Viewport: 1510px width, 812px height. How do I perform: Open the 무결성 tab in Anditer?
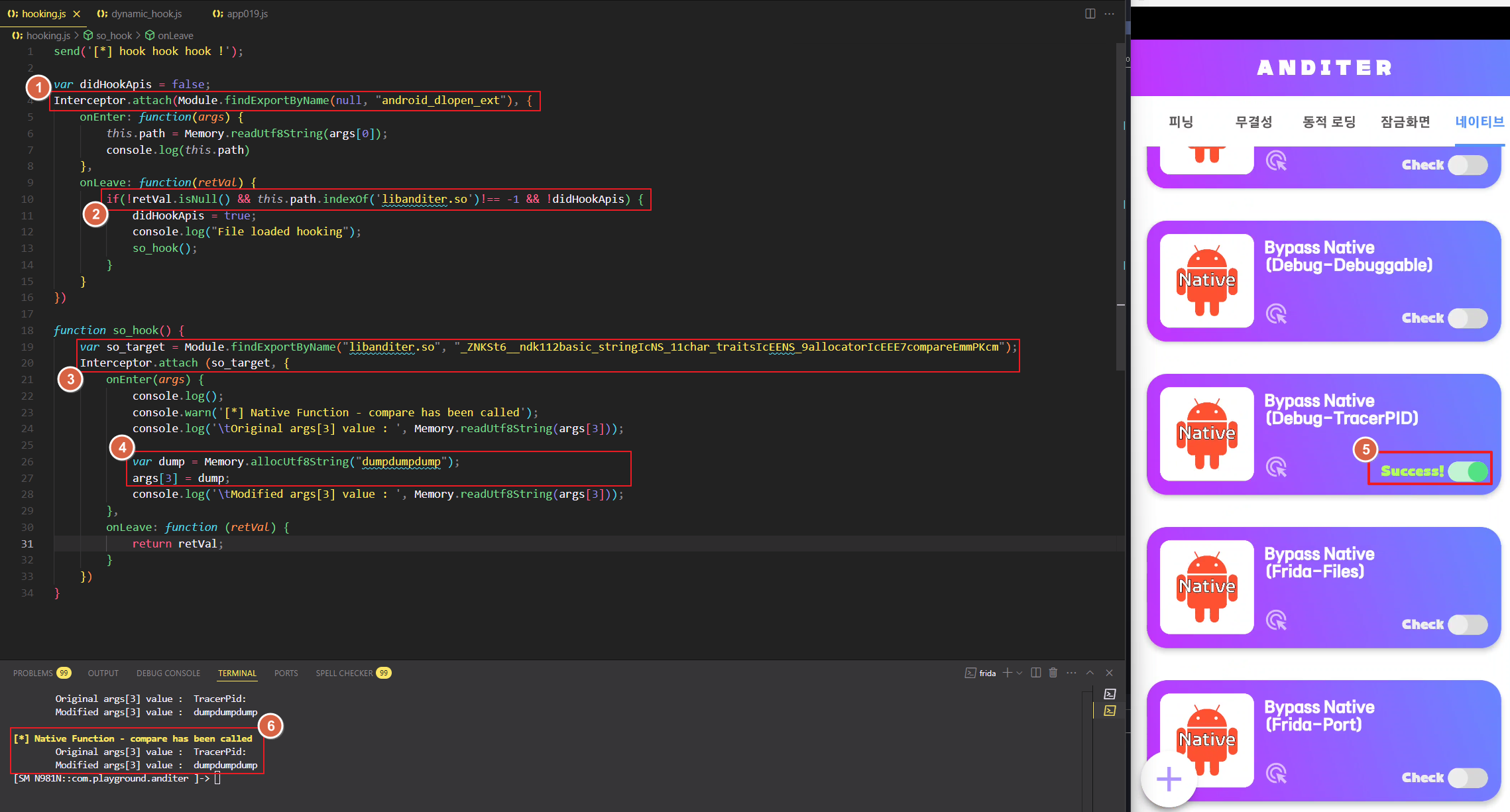point(1253,122)
